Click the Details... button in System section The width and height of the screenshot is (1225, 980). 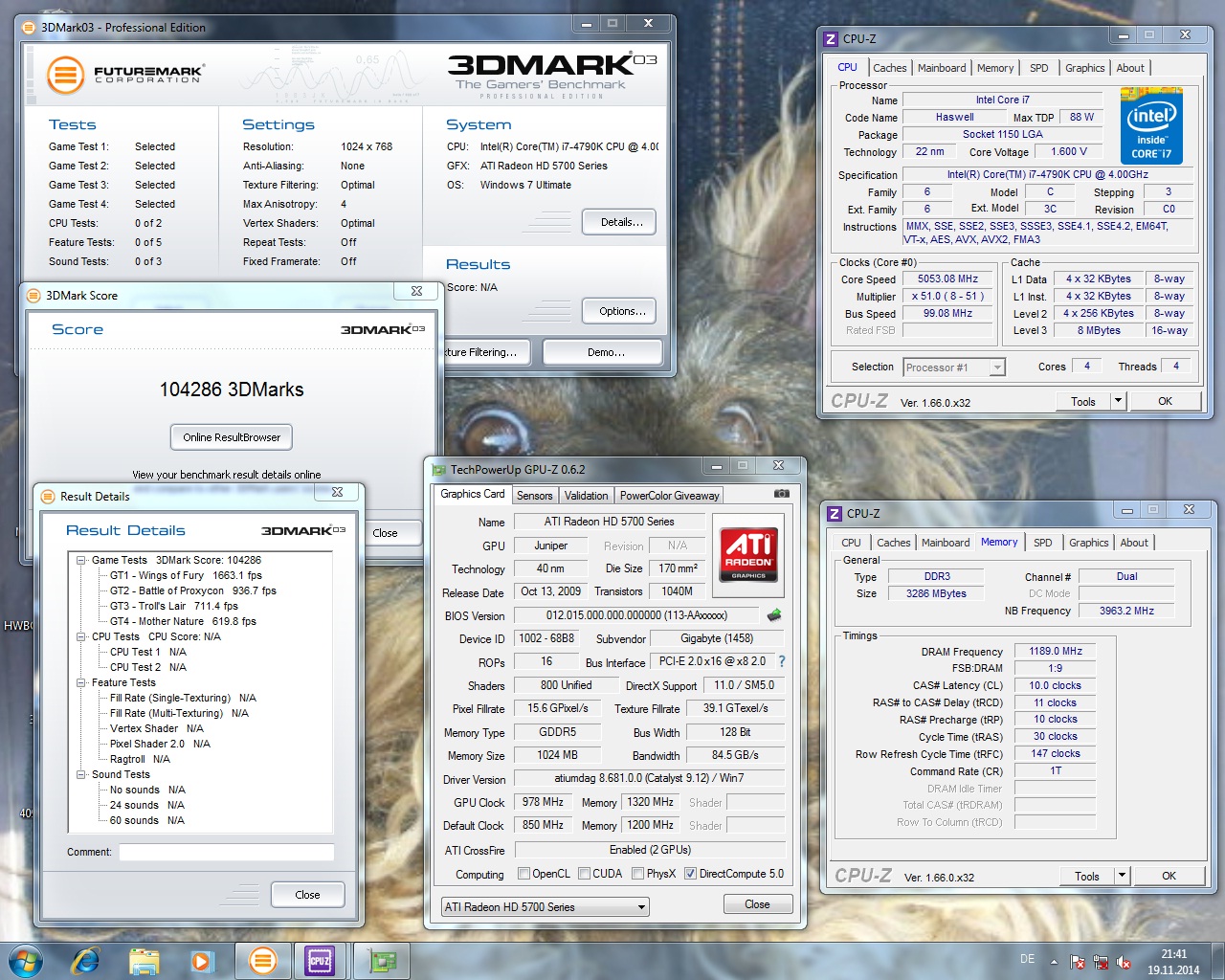619,222
